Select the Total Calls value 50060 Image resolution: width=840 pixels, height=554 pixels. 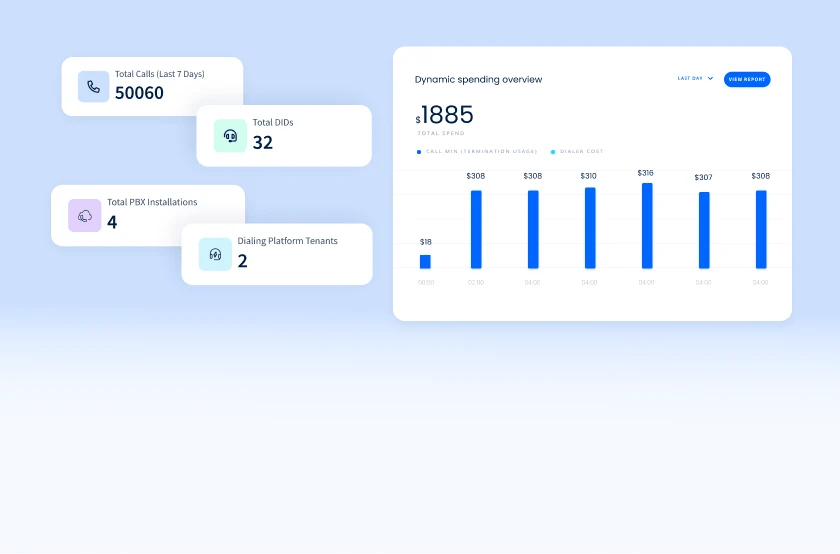point(139,93)
